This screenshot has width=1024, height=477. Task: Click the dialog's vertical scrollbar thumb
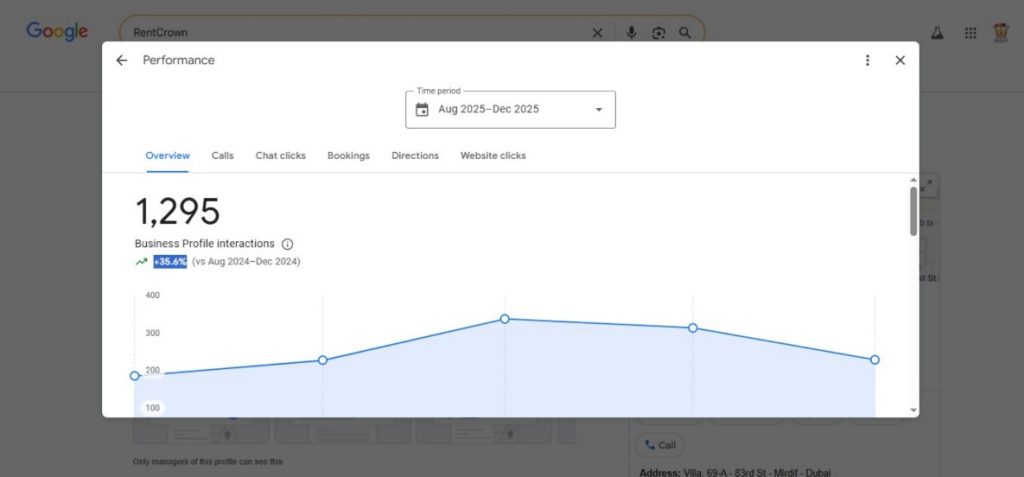[913, 211]
